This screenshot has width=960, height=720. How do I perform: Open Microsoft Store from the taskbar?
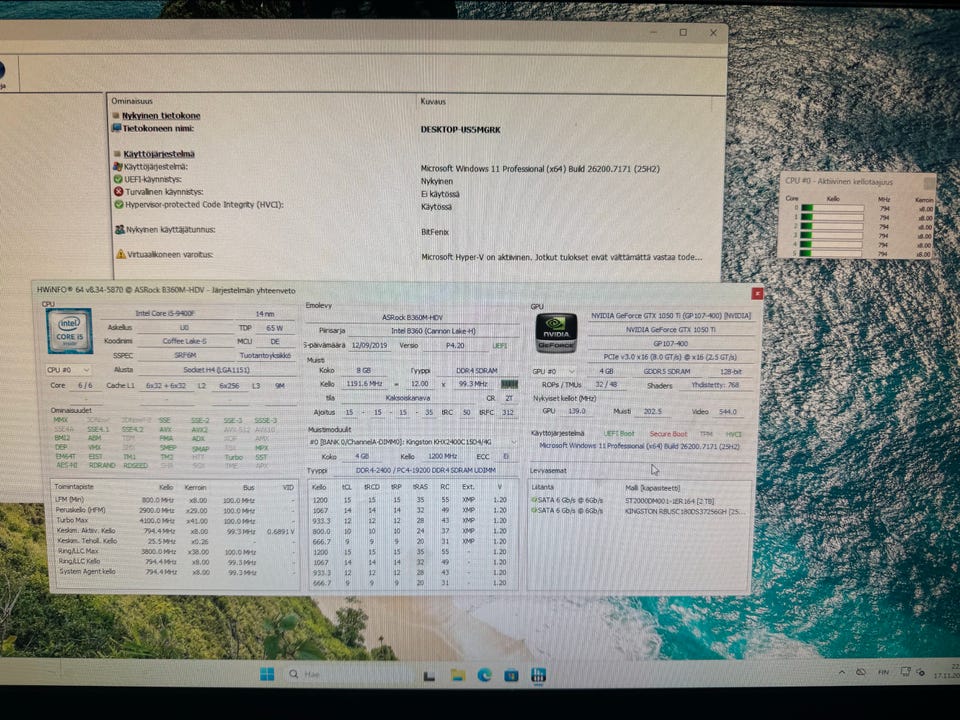click(x=511, y=675)
